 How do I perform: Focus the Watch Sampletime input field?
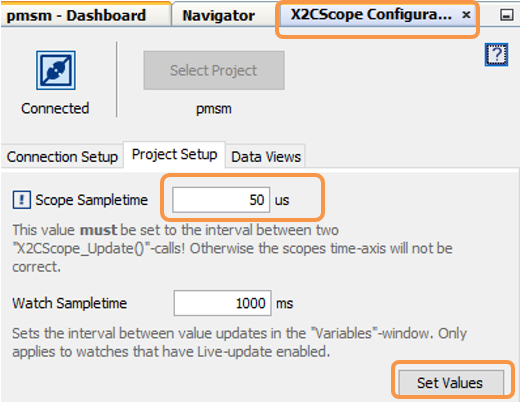point(222,303)
